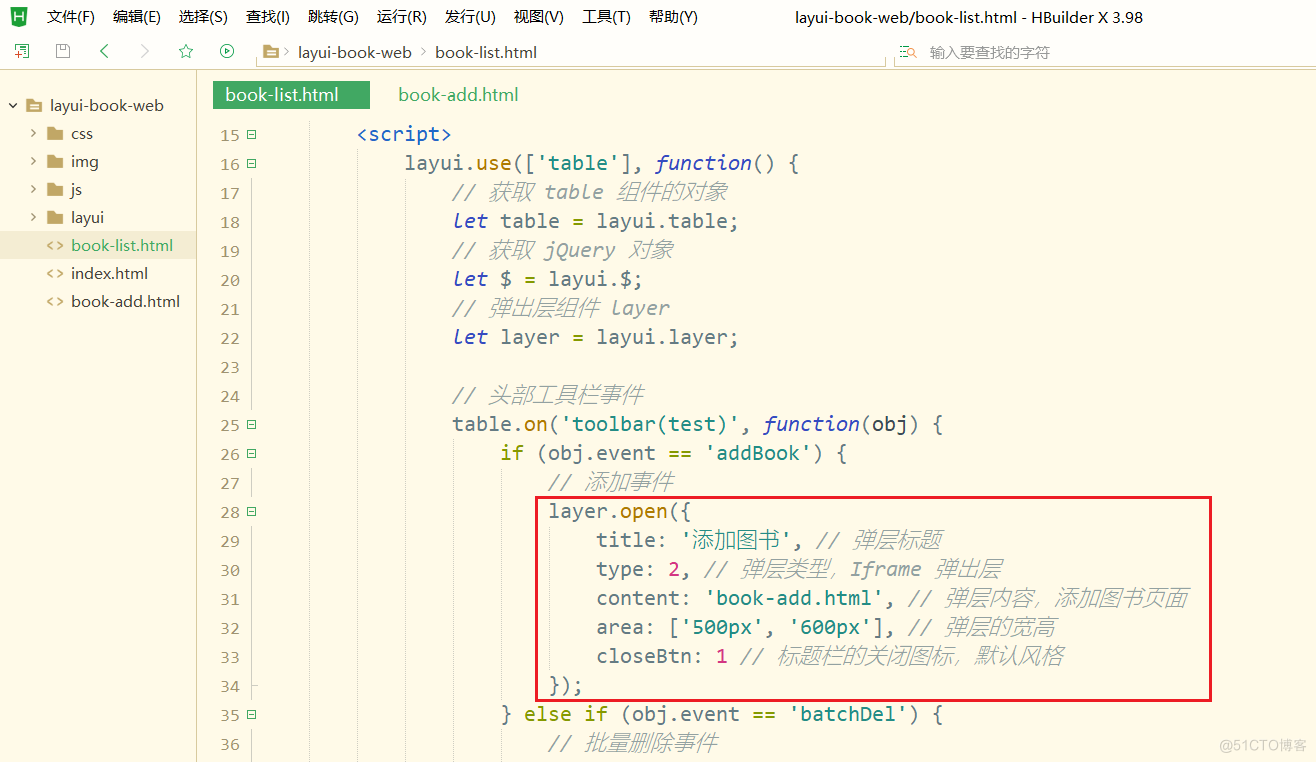Click 'closeBtn' on line 33

pyautogui.click(x=644, y=656)
